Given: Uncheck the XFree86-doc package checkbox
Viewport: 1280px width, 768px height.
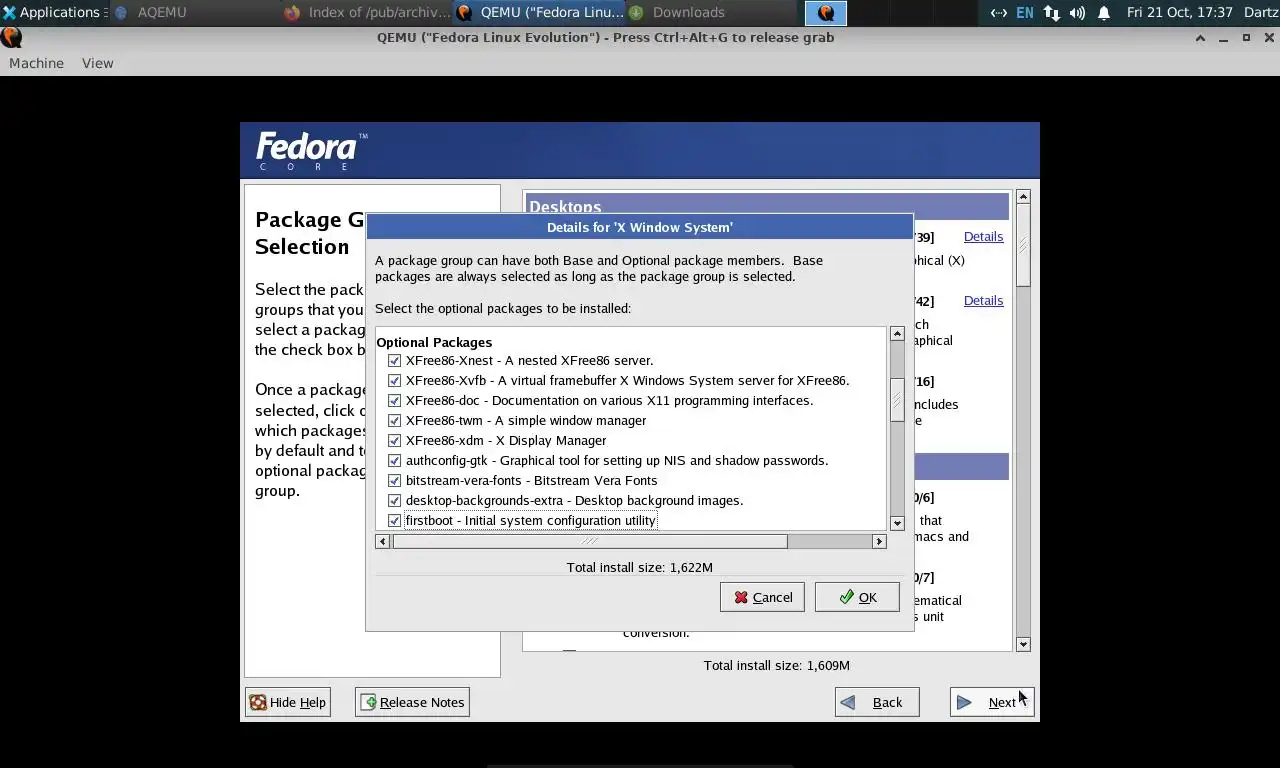Looking at the screenshot, I should pos(394,400).
